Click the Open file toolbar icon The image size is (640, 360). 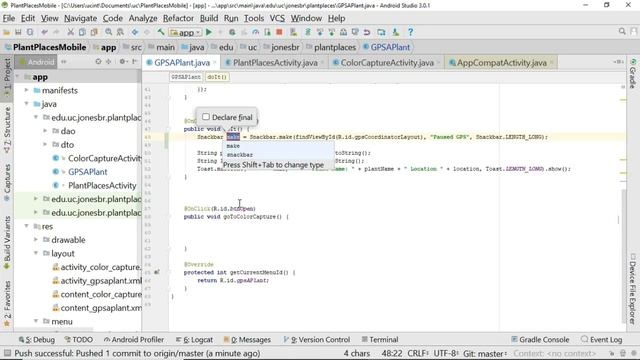7,32
